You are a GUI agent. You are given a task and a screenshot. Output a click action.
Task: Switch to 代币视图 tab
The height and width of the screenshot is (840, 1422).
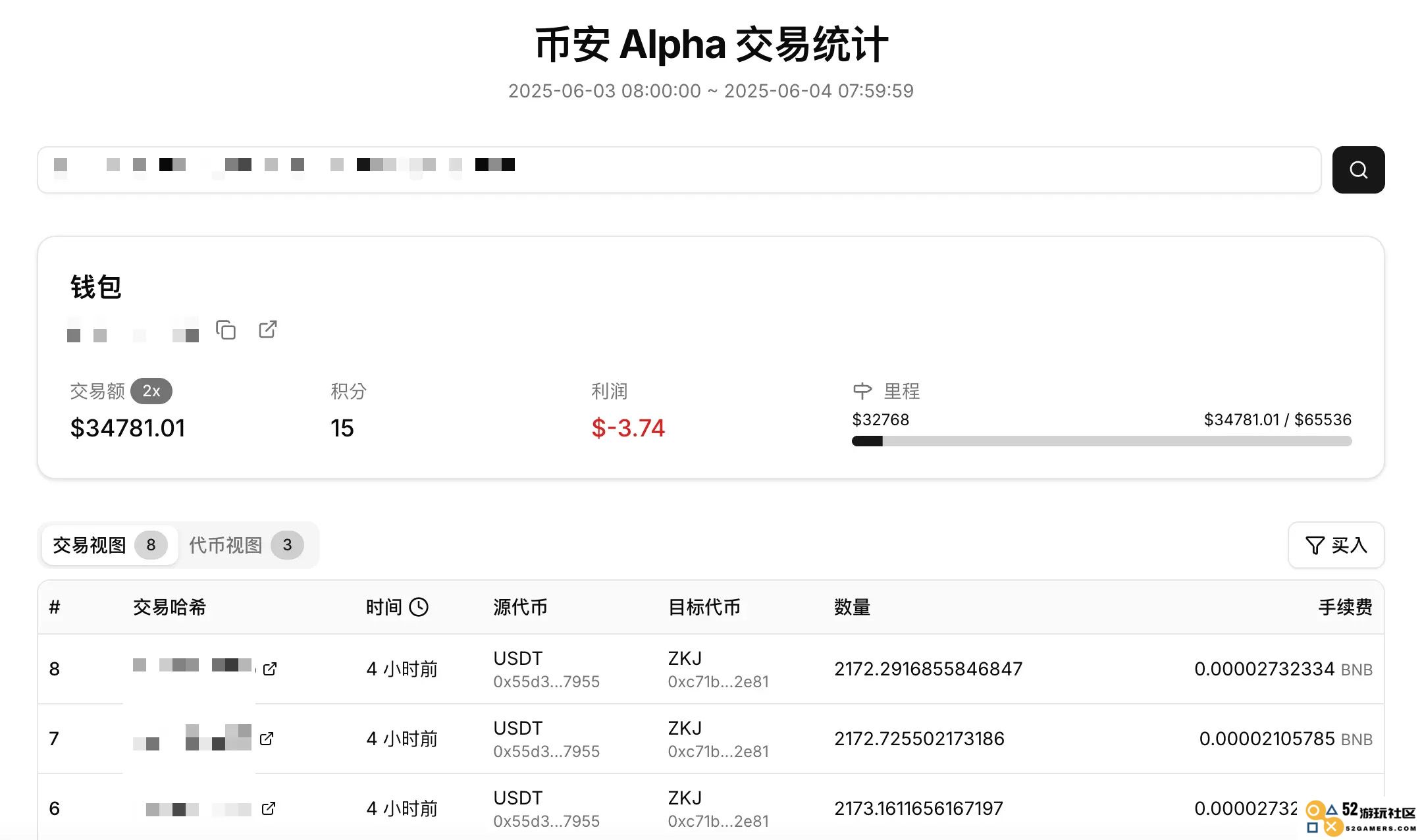246,545
